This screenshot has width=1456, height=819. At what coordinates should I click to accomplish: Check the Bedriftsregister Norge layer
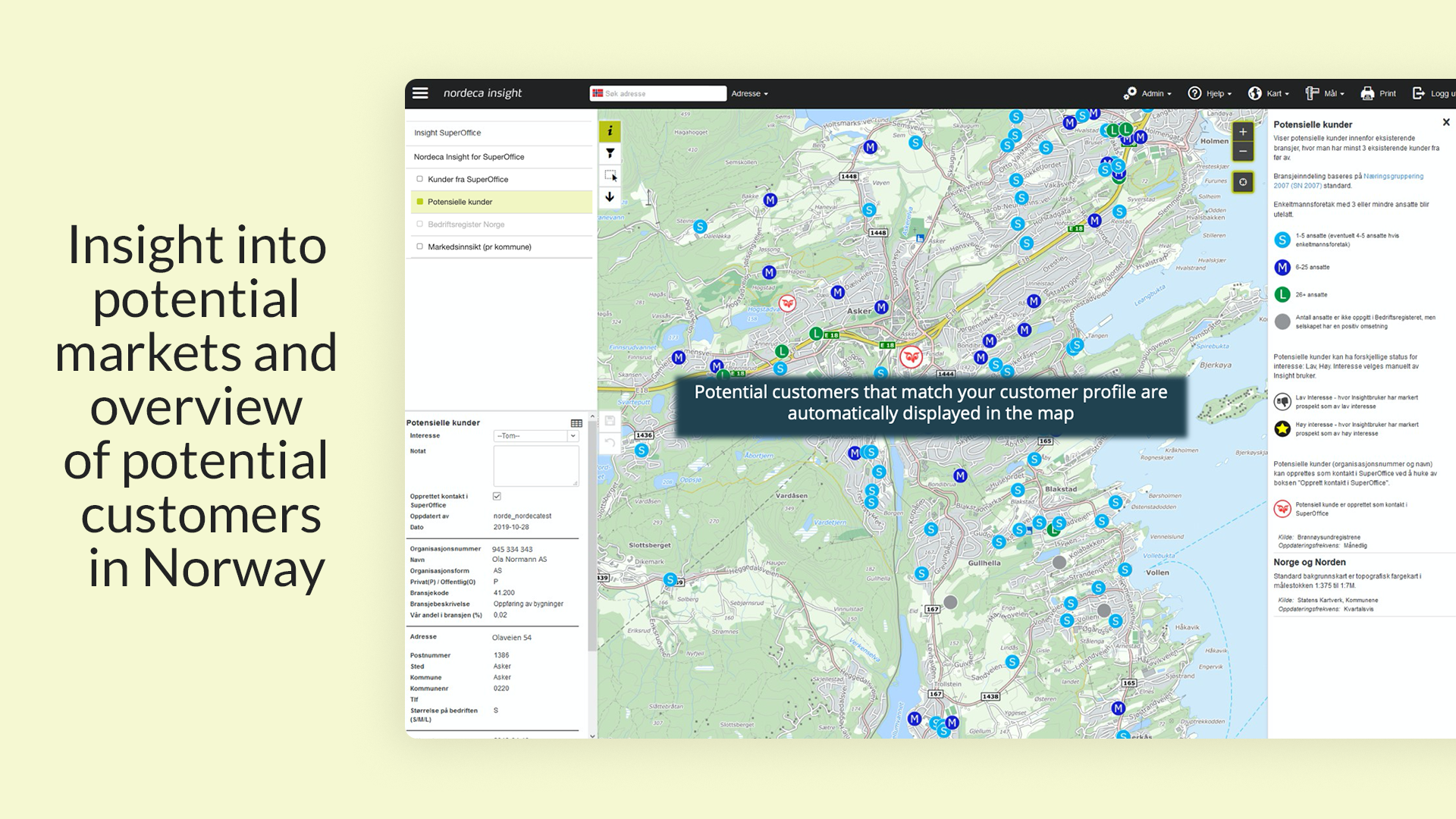[419, 224]
